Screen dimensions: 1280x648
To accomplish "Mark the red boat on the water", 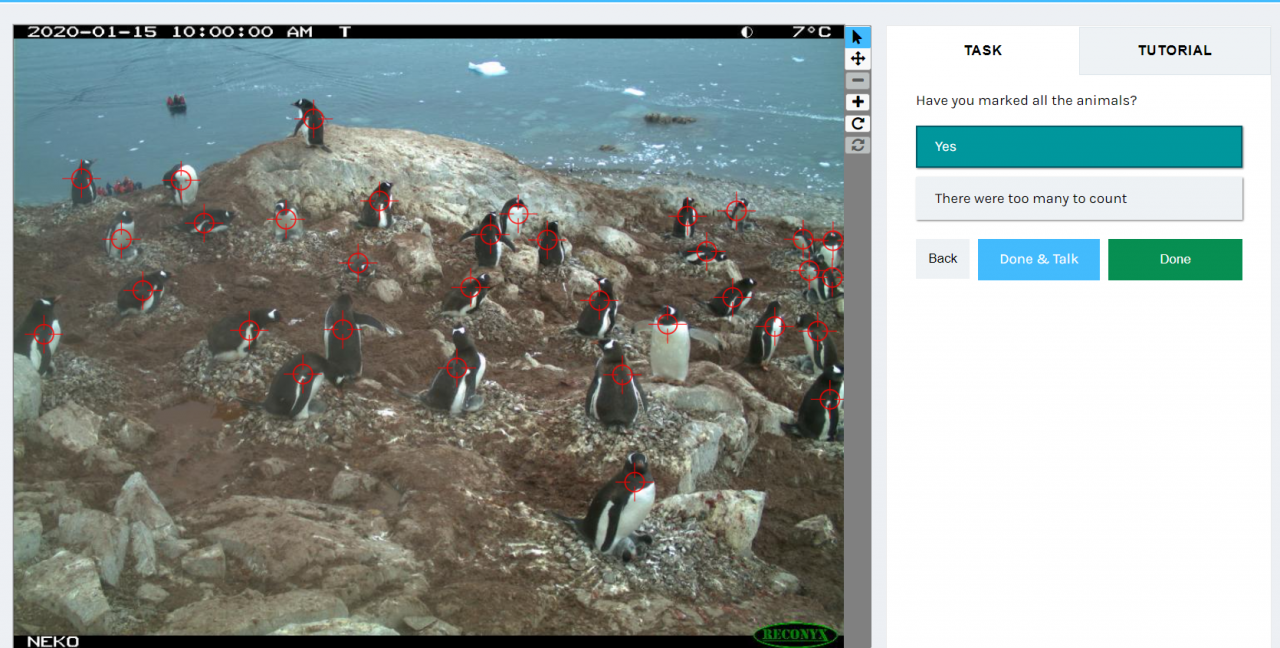I will pyautogui.click(x=177, y=103).
